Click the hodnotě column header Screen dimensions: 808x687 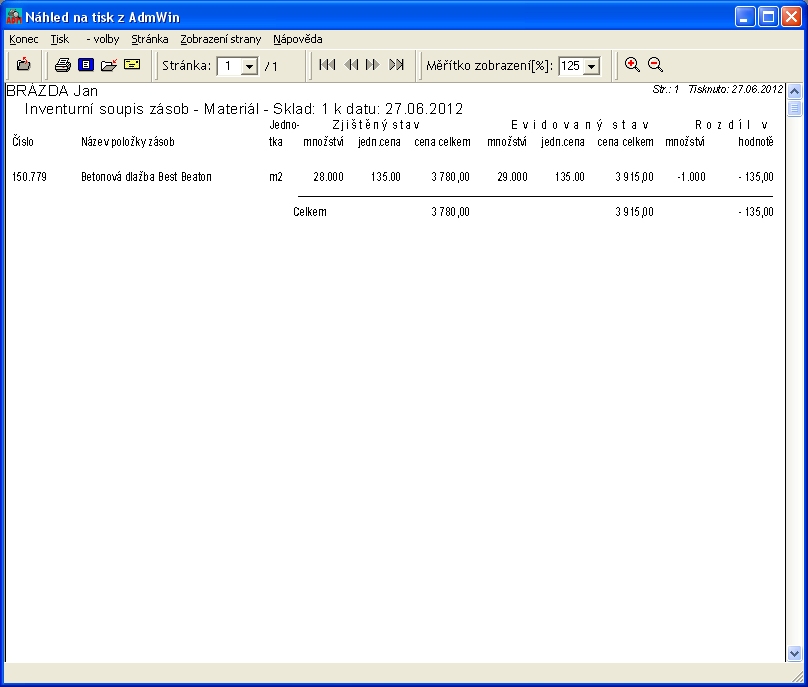(755, 142)
